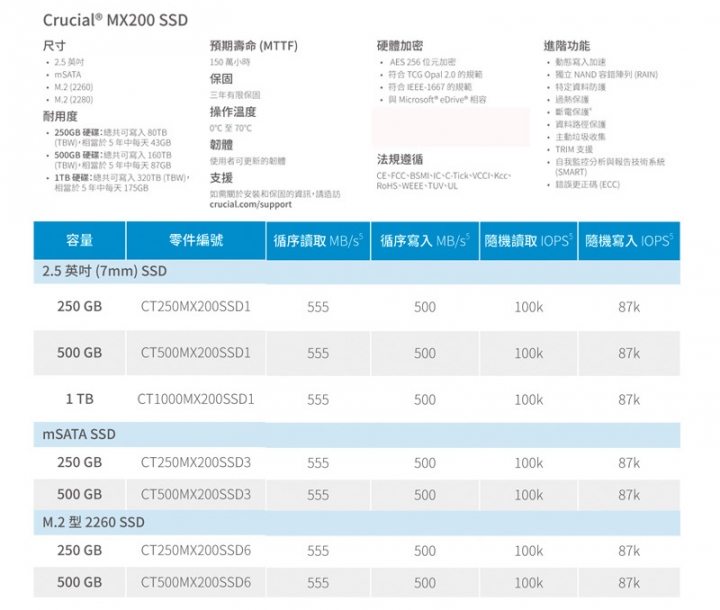Click the 容量 column header
The height and width of the screenshot is (610, 720).
[x=79, y=240]
